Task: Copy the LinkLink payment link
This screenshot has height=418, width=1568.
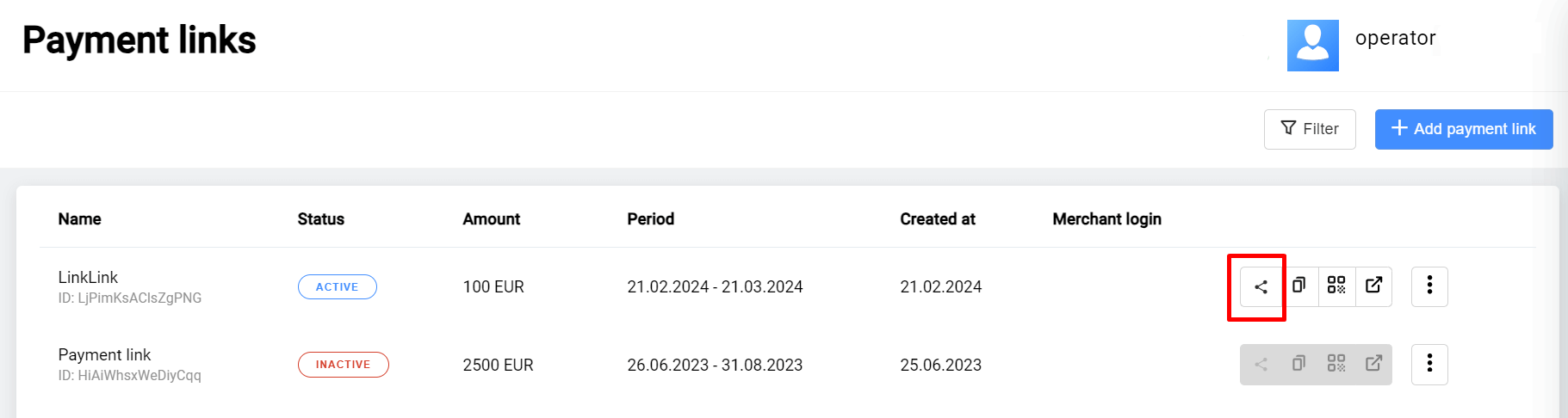Action: tap(1298, 286)
